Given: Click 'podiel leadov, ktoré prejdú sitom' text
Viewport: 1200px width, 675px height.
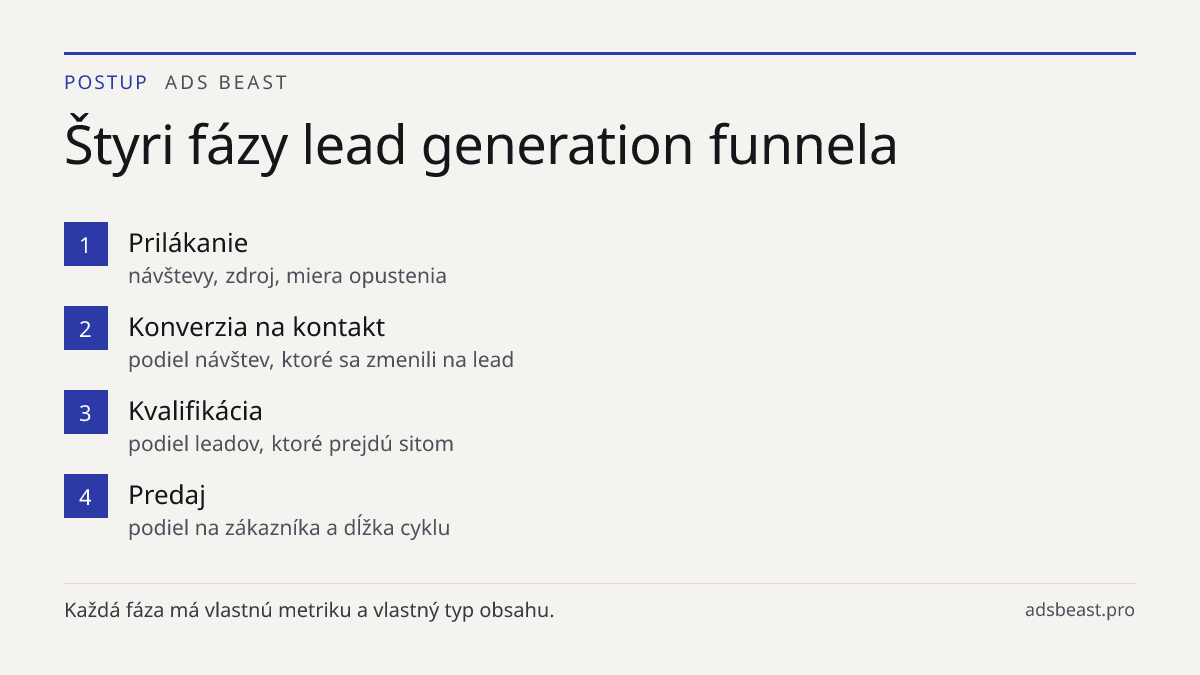Looking at the screenshot, I should click(291, 444).
